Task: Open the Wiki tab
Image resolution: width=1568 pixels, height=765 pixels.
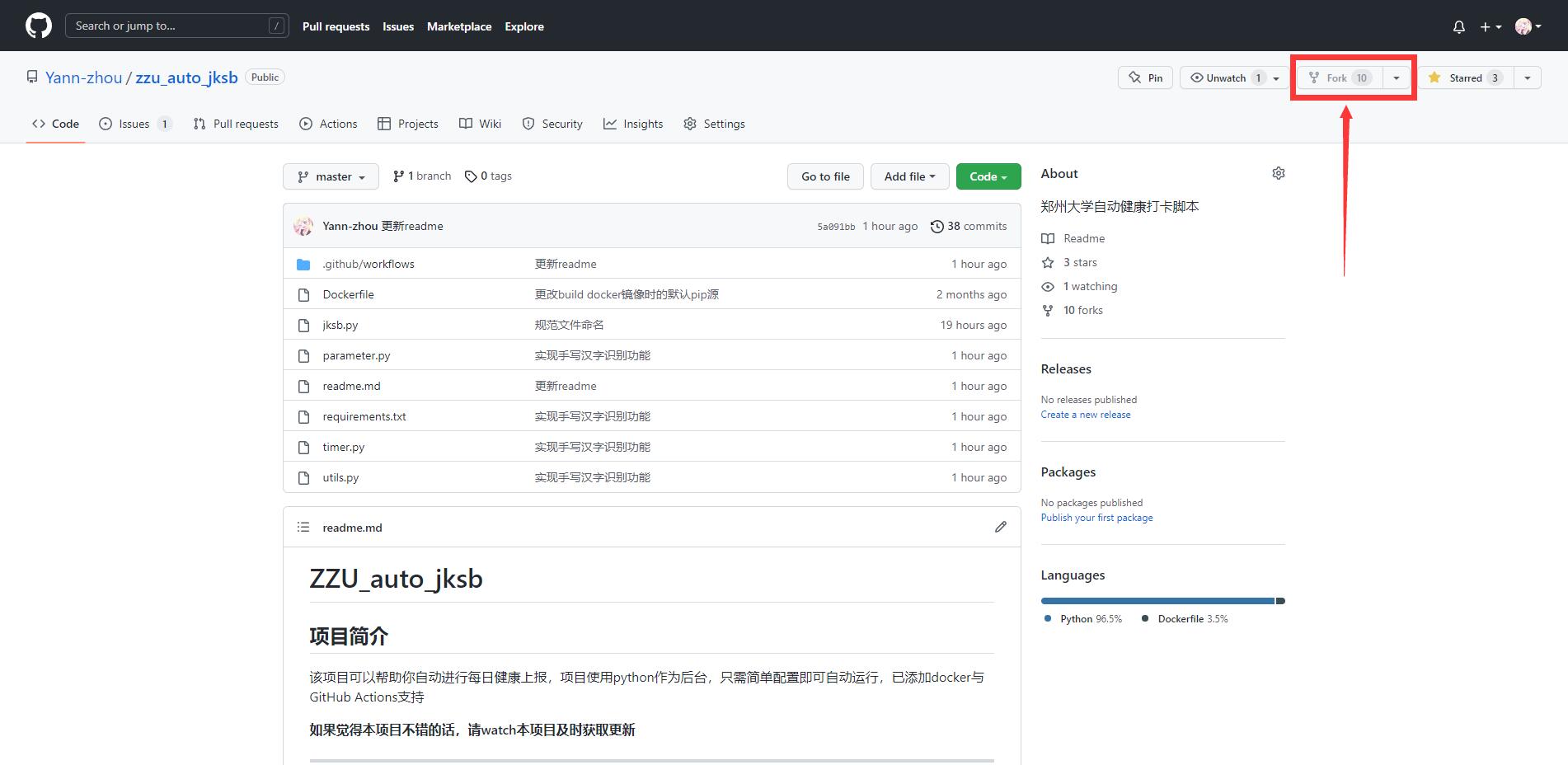Action: (480, 124)
